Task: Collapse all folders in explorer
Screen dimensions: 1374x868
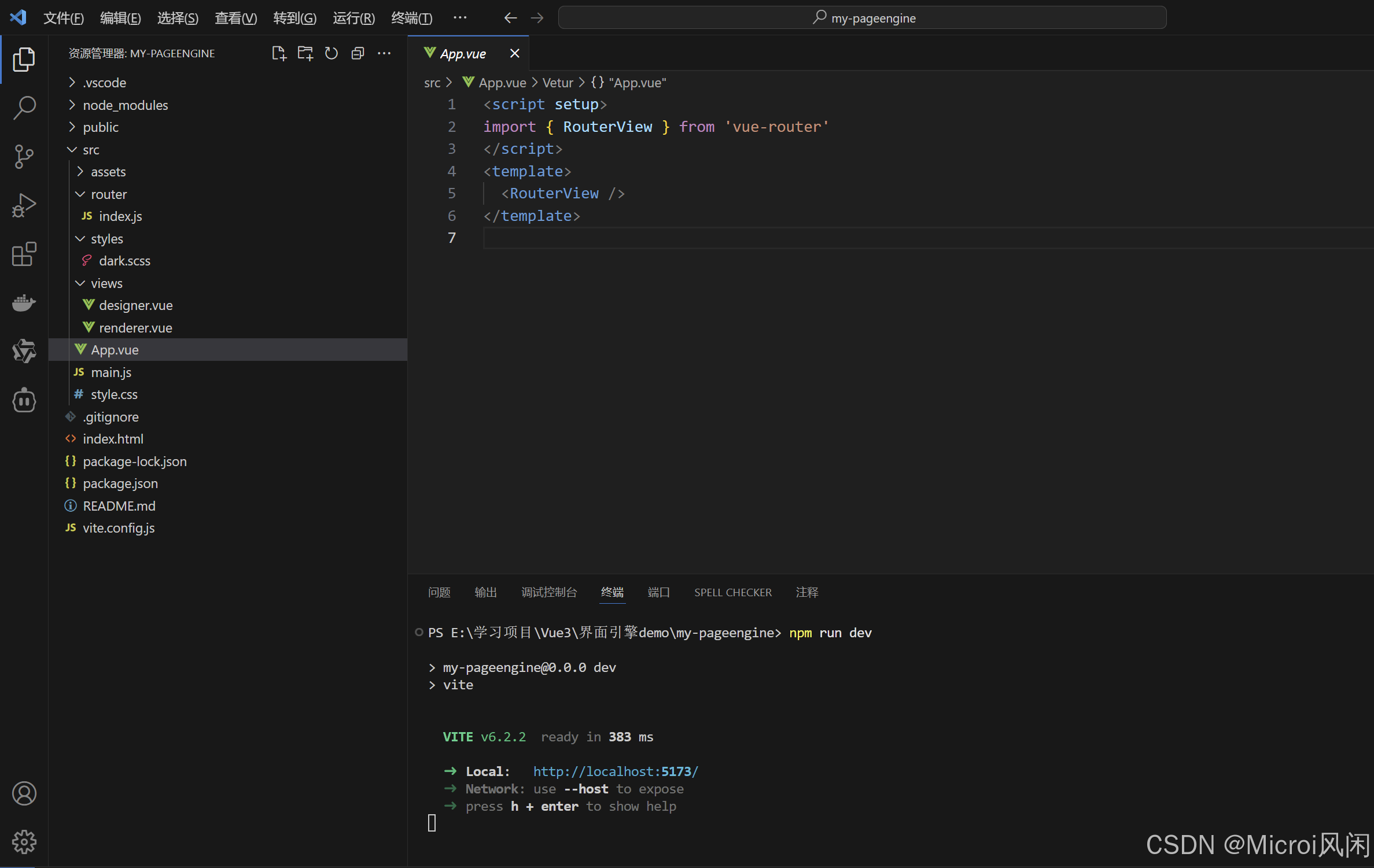Action: tap(358, 54)
